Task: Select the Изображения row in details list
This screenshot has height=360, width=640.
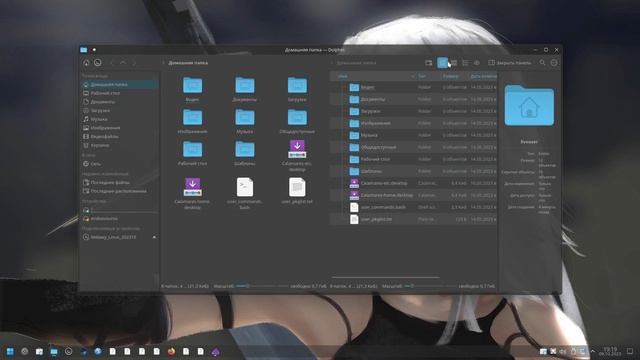Action: click(413, 123)
